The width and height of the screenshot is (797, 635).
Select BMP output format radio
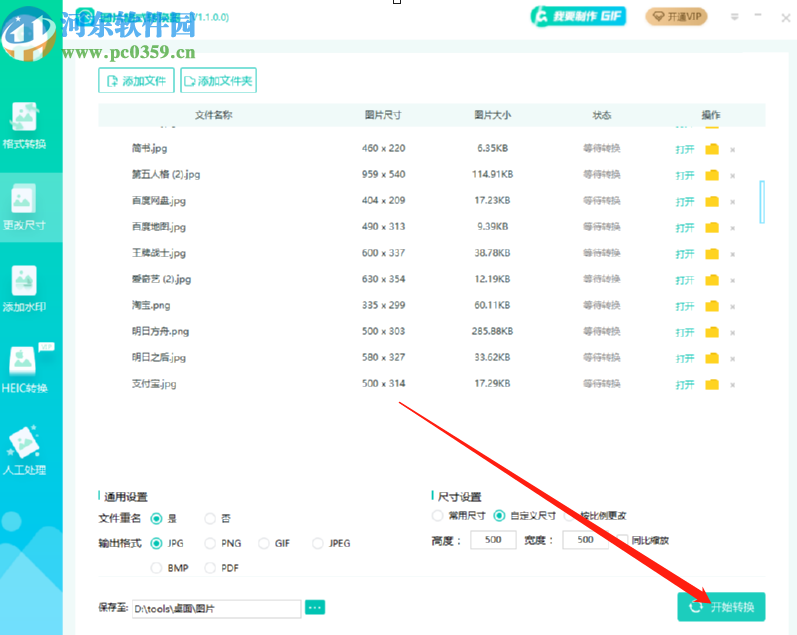[157, 568]
